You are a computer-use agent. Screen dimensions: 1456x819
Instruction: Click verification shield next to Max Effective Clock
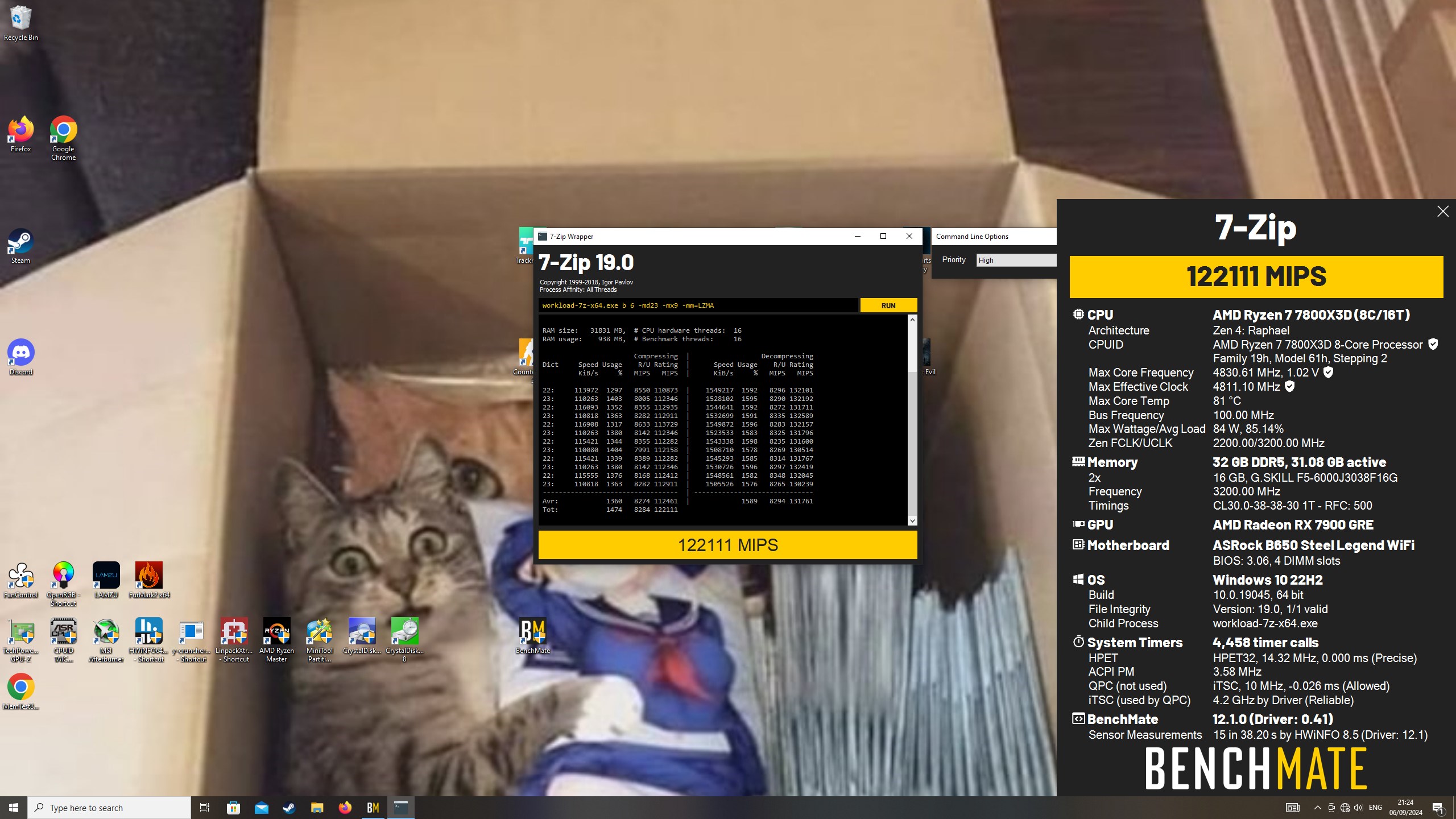pos(1290,386)
